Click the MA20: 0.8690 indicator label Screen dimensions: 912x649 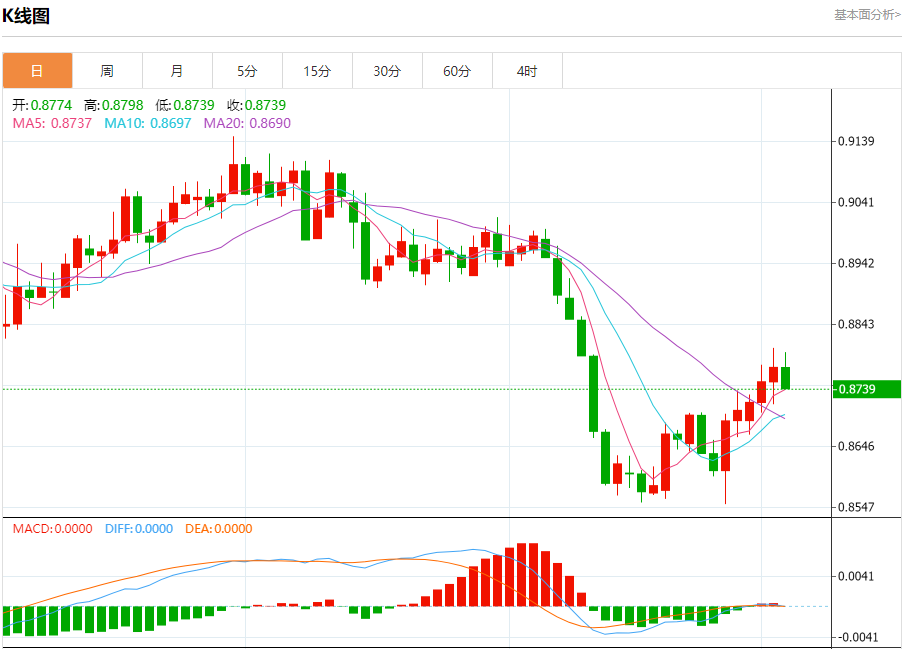pos(247,123)
